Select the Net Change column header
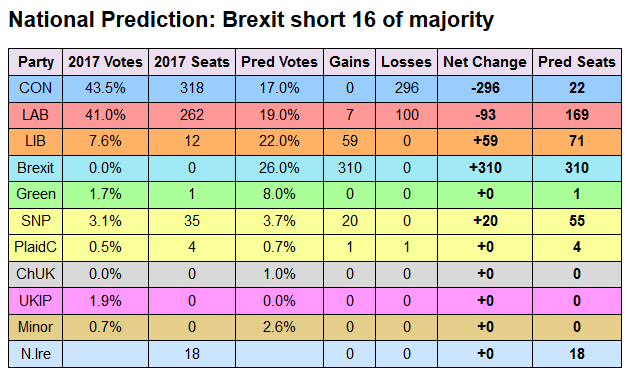The image size is (635, 376). [x=485, y=62]
